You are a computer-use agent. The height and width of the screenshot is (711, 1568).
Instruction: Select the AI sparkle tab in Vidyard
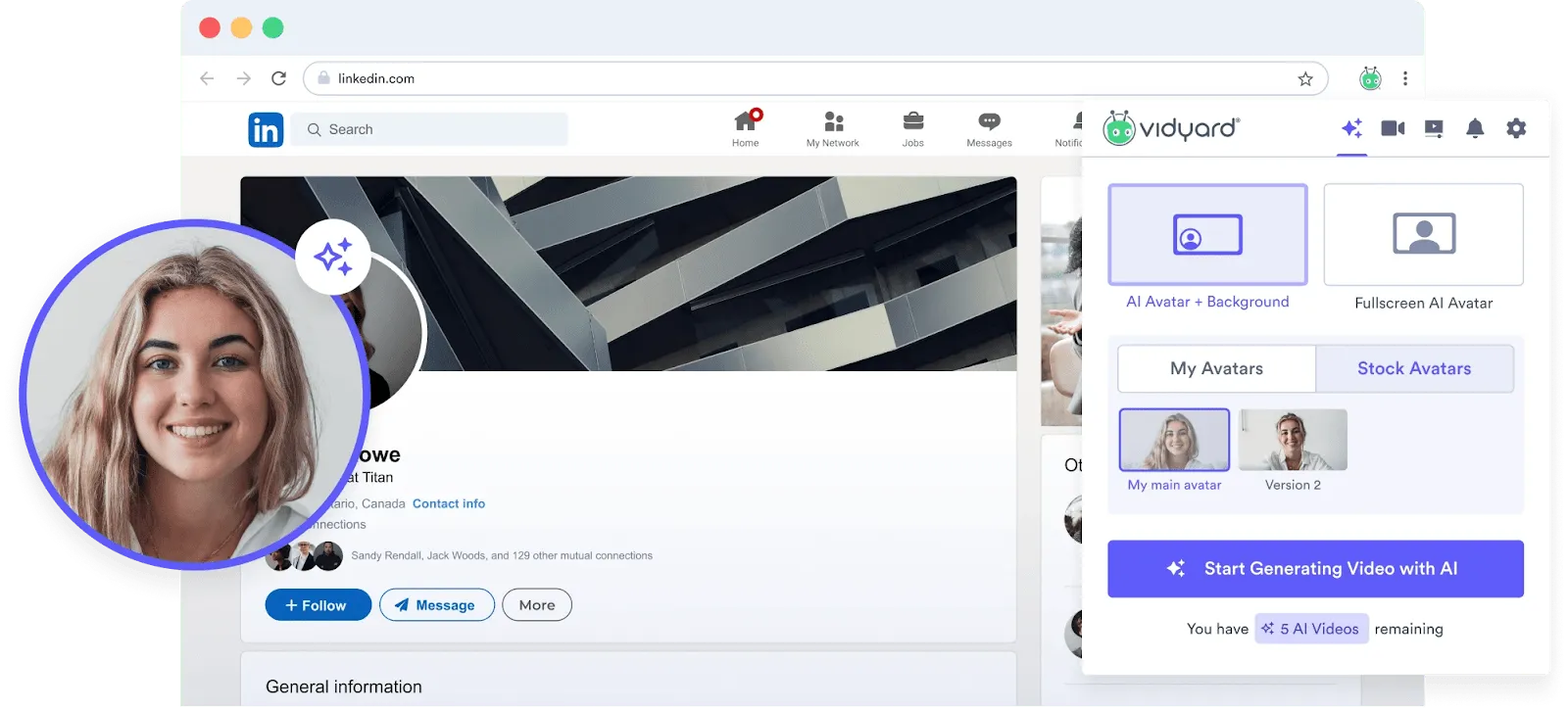pyautogui.click(x=1352, y=128)
